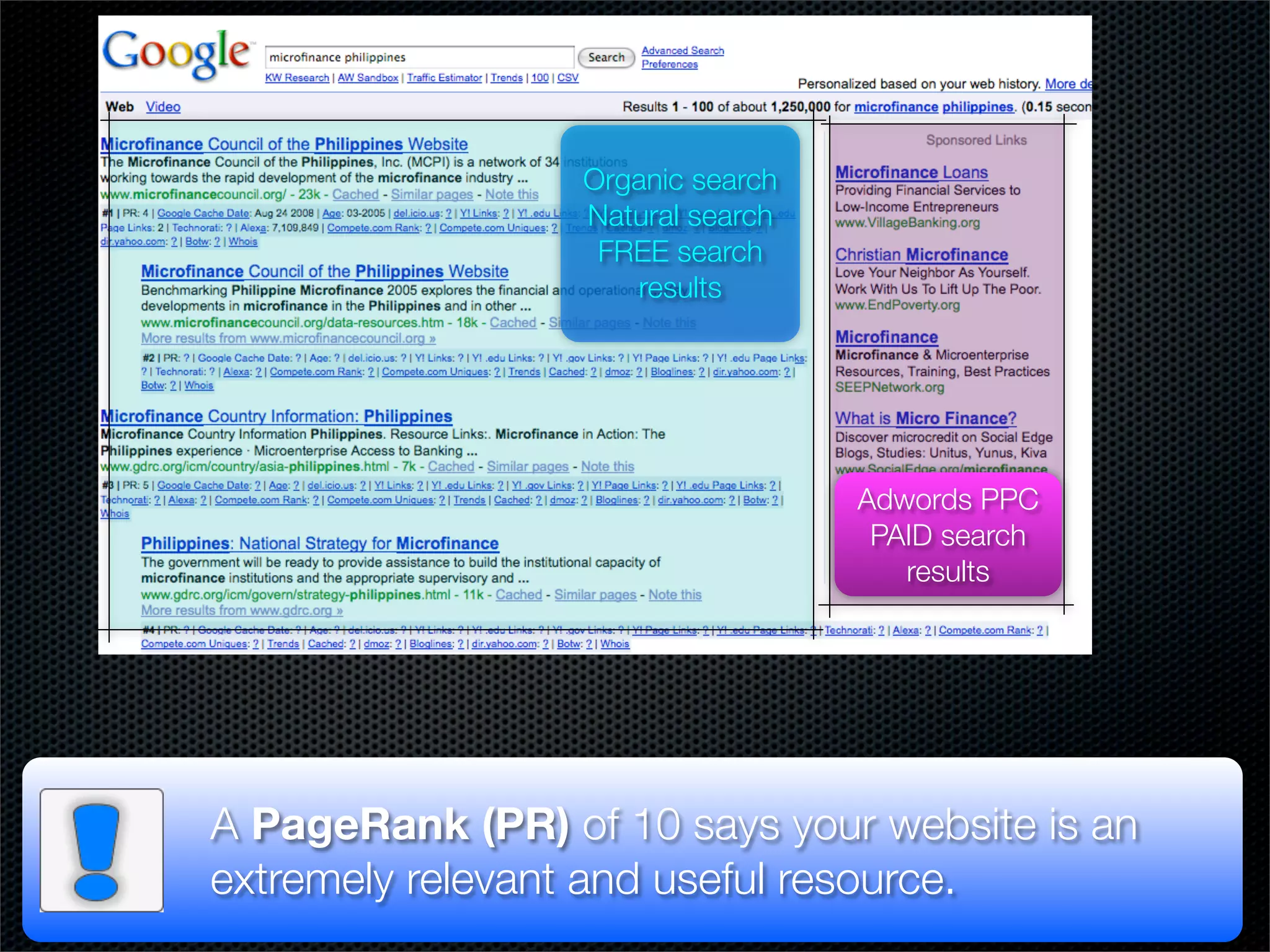Click microfinance link in results summary

(x=896, y=107)
